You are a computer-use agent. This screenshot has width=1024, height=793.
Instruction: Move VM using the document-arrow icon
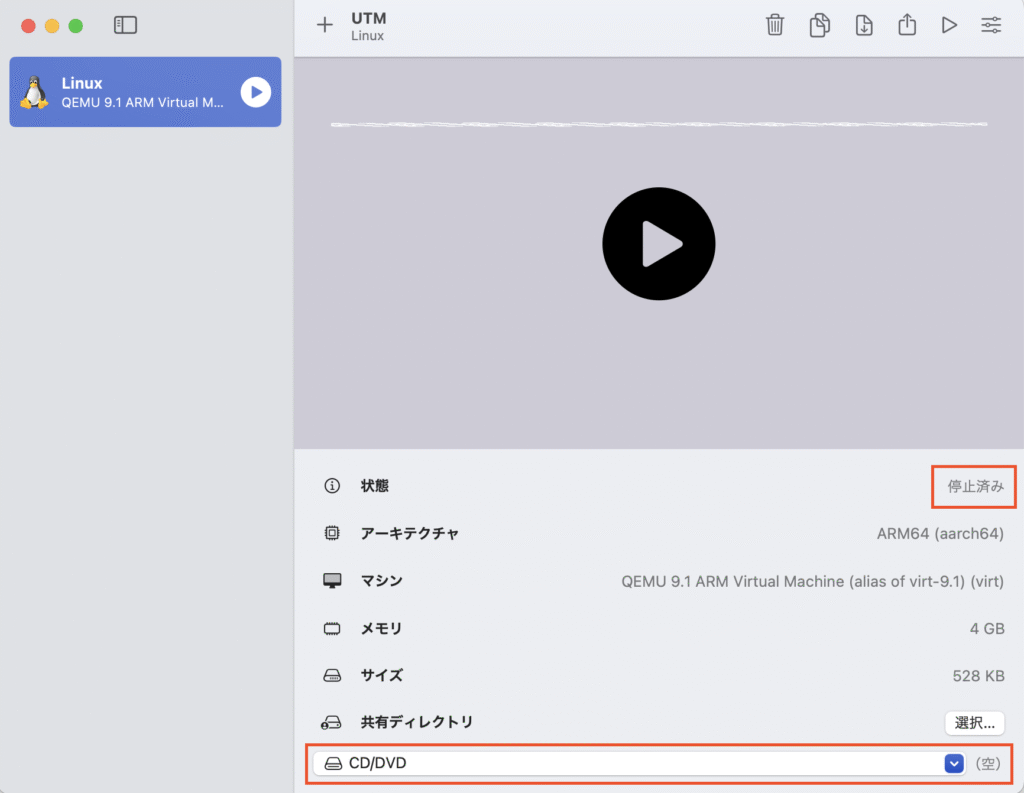[x=863, y=25]
